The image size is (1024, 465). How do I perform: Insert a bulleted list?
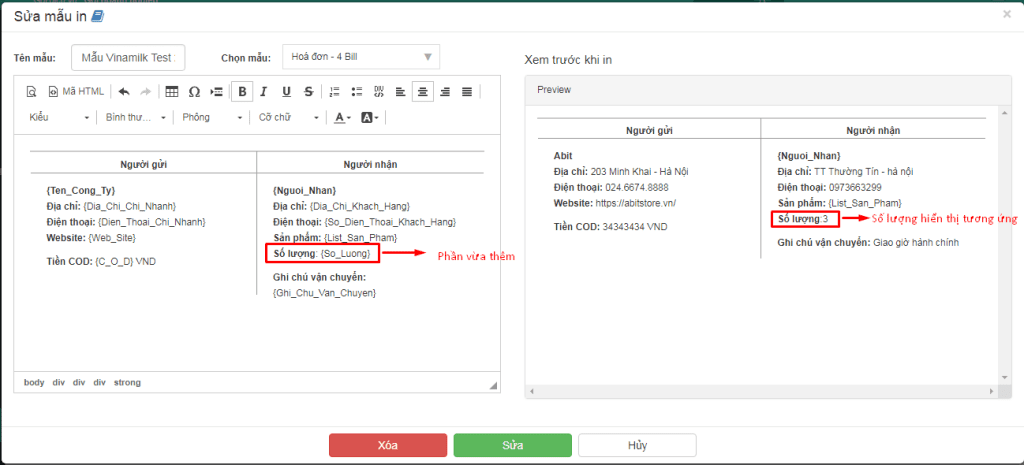357,92
